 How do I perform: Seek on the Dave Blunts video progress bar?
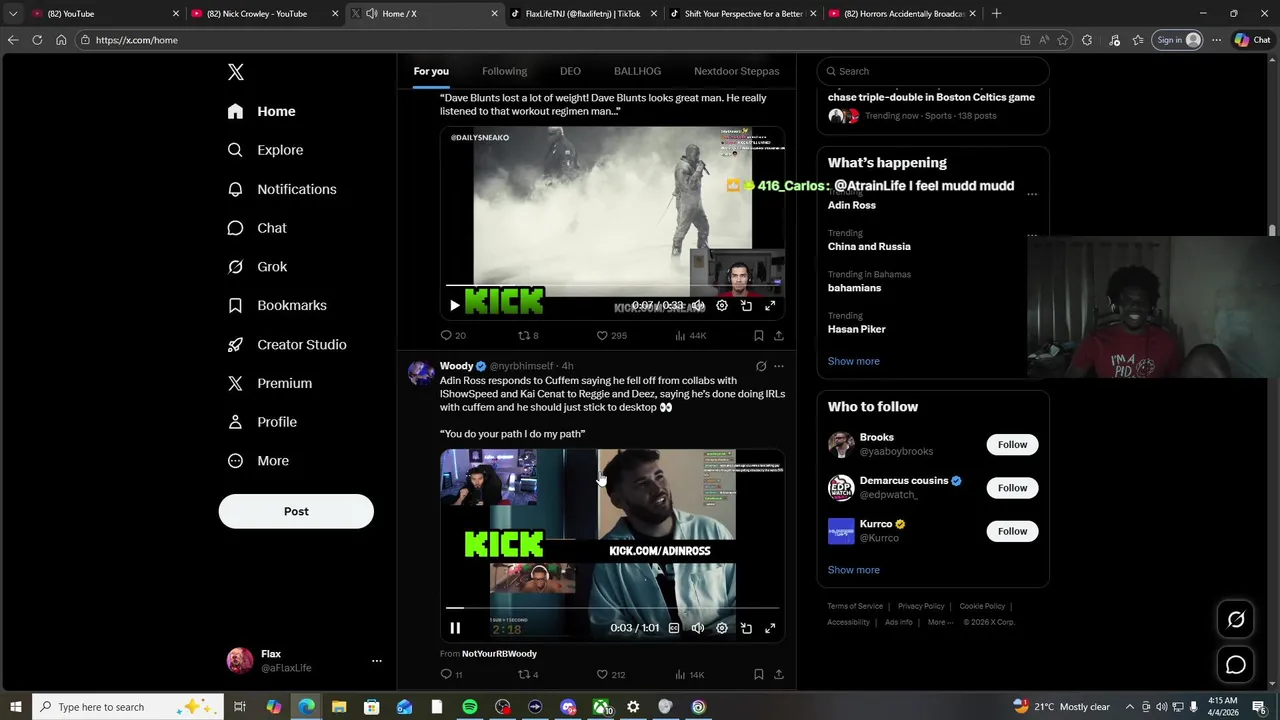coord(612,285)
